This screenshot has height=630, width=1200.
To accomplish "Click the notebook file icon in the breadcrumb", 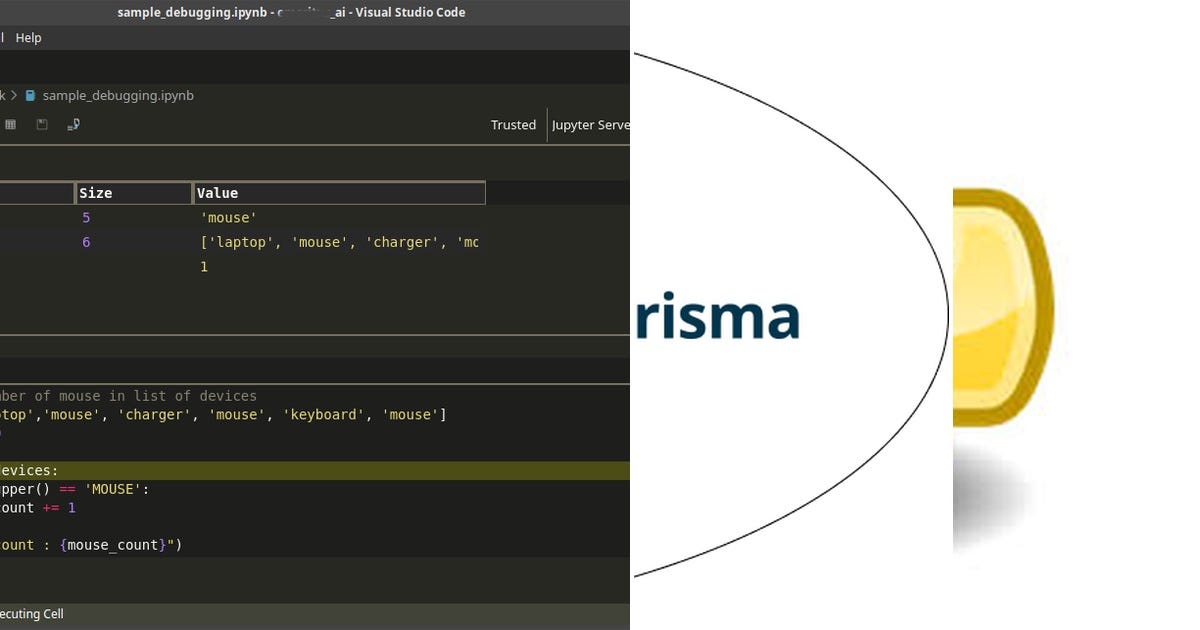I will pos(30,95).
